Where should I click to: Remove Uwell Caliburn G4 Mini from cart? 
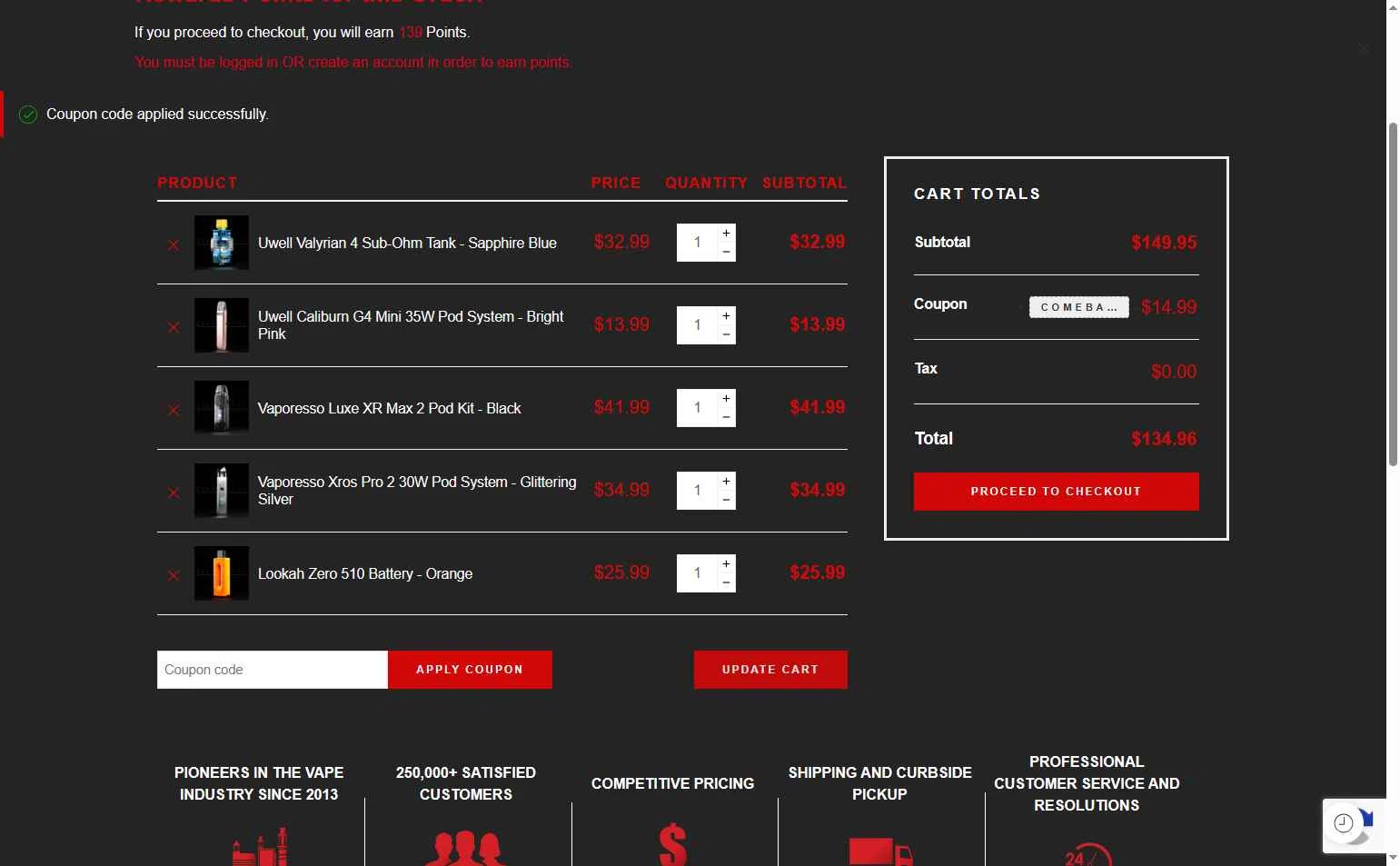coord(174,327)
